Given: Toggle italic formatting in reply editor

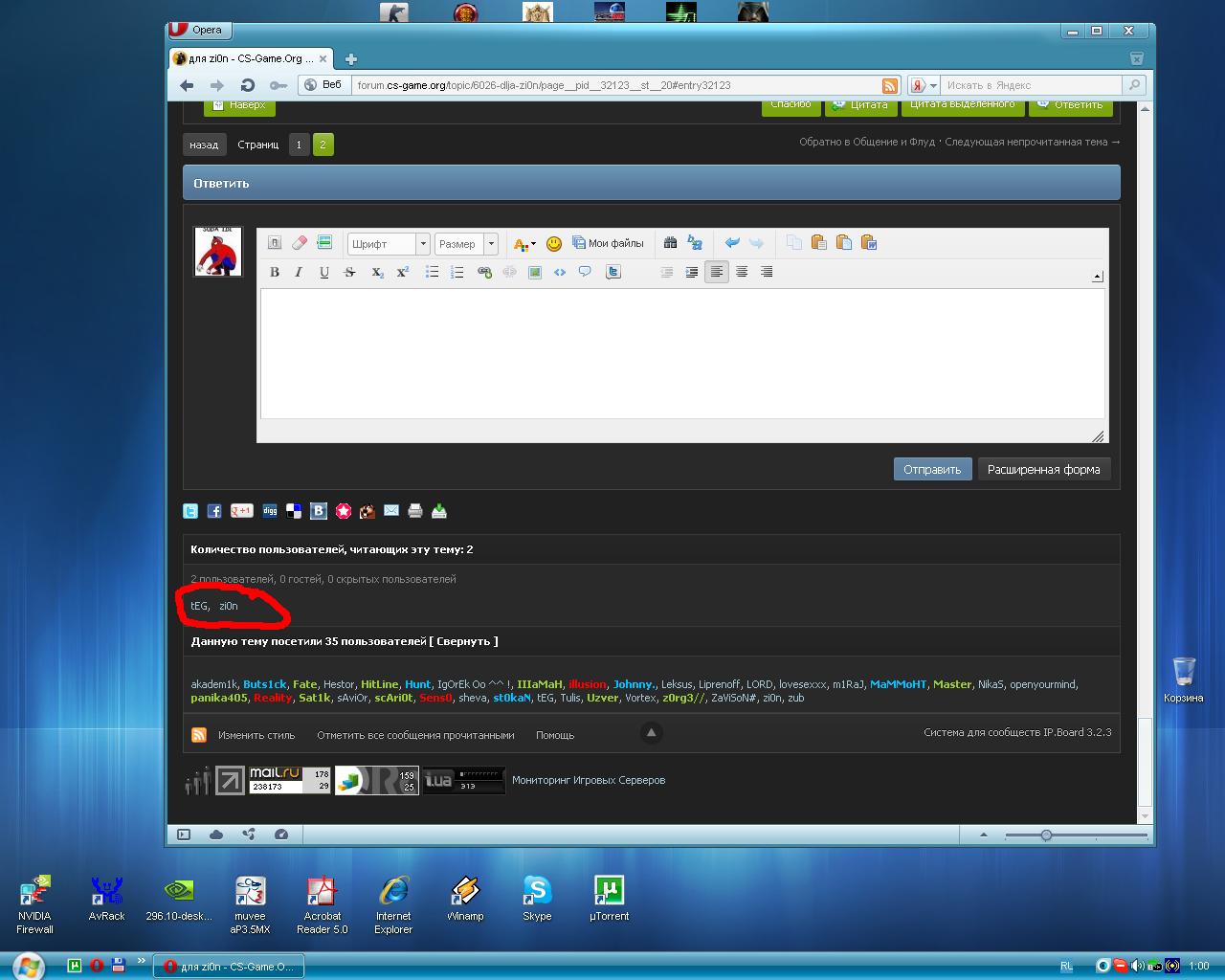Looking at the screenshot, I should [x=299, y=272].
